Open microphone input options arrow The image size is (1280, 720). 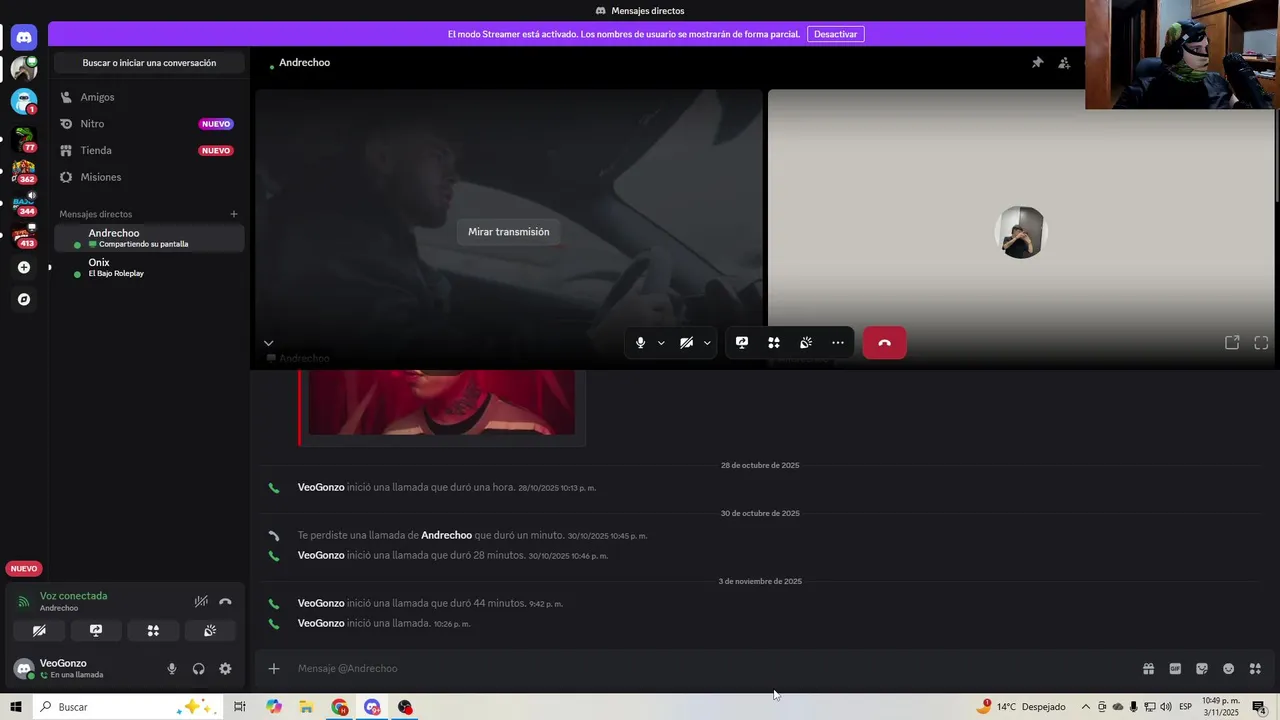click(661, 342)
